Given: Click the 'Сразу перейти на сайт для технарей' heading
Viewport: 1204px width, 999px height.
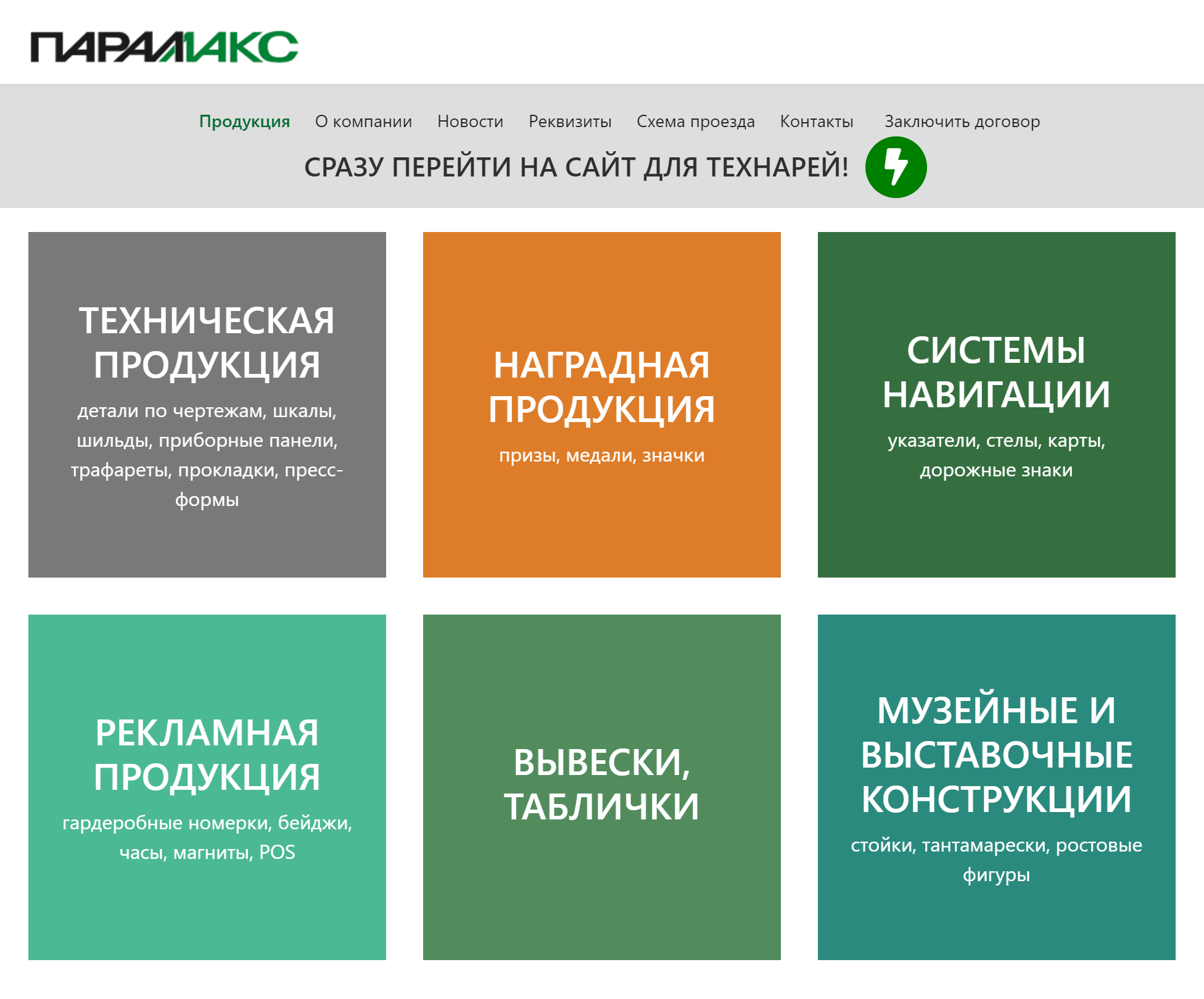Looking at the screenshot, I should (x=576, y=167).
